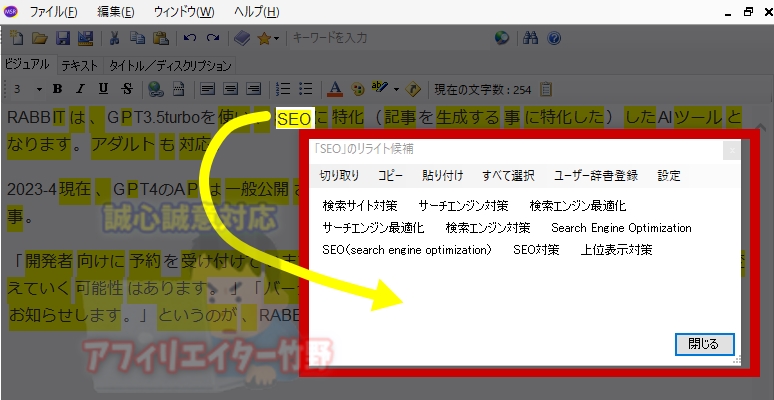This screenshot has height=400, width=774.
Task: Click the Save floppy disk icon
Action: [x=62, y=39]
